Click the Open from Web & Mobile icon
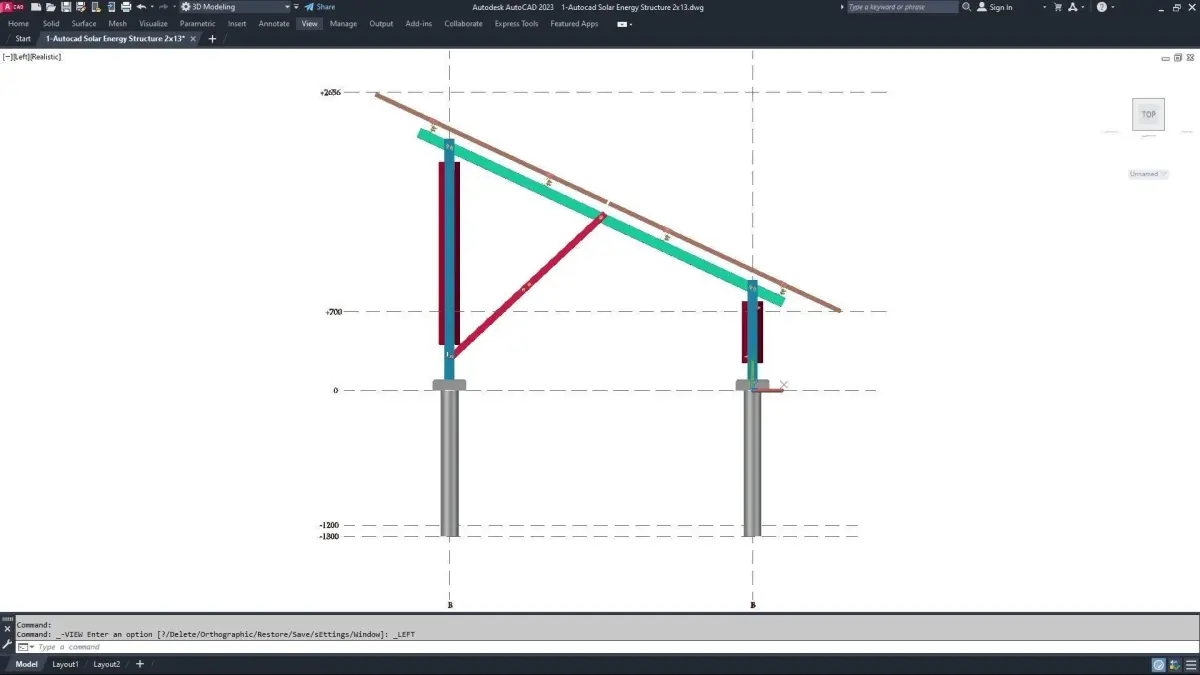 [x=96, y=7]
